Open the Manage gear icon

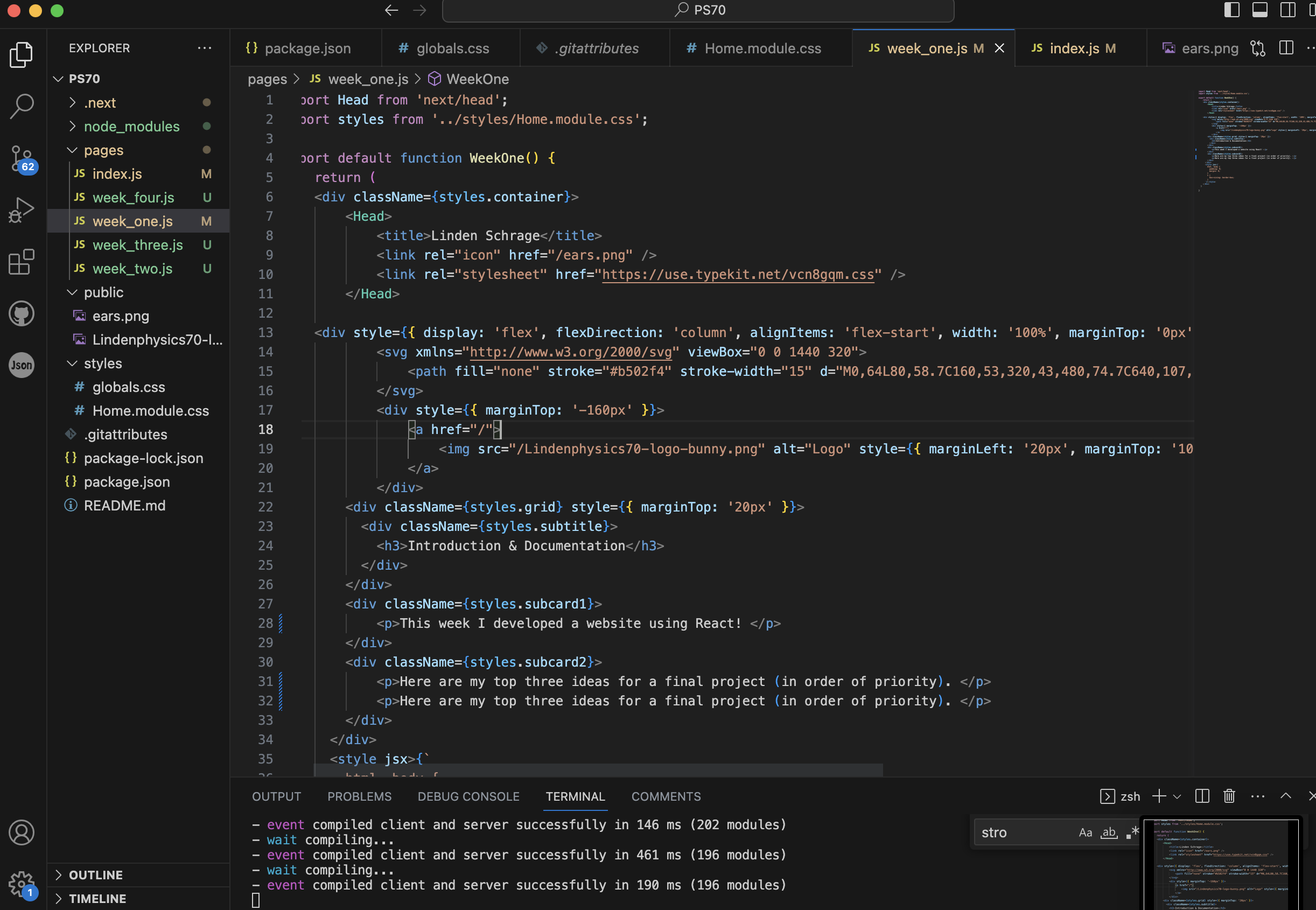tap(23, 885)
